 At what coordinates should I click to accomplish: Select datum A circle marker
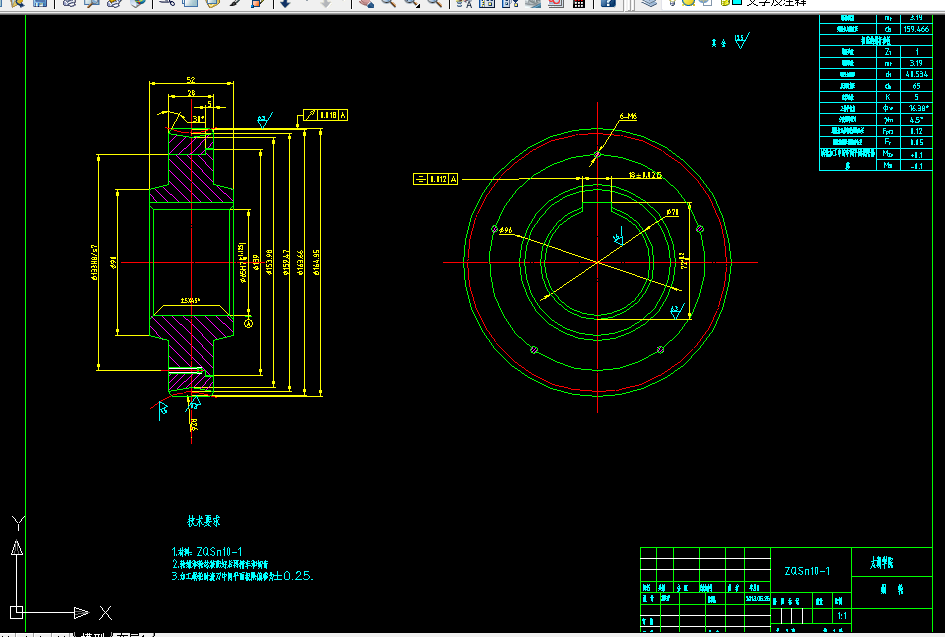pos(248,324)
